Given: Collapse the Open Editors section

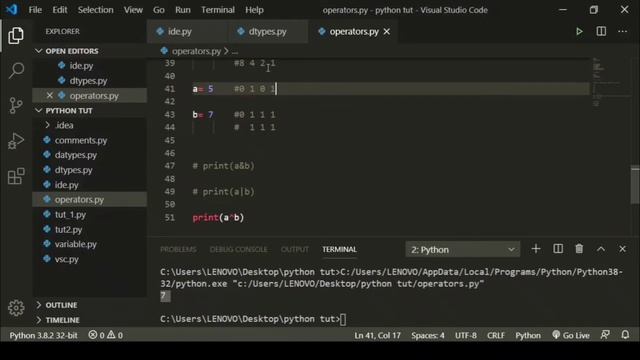Looking at the screenshot, I should 89,51.
